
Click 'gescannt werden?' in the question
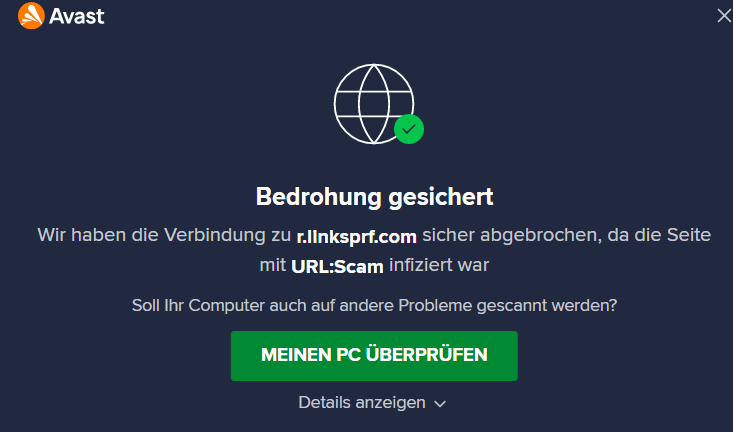[547, 306]
